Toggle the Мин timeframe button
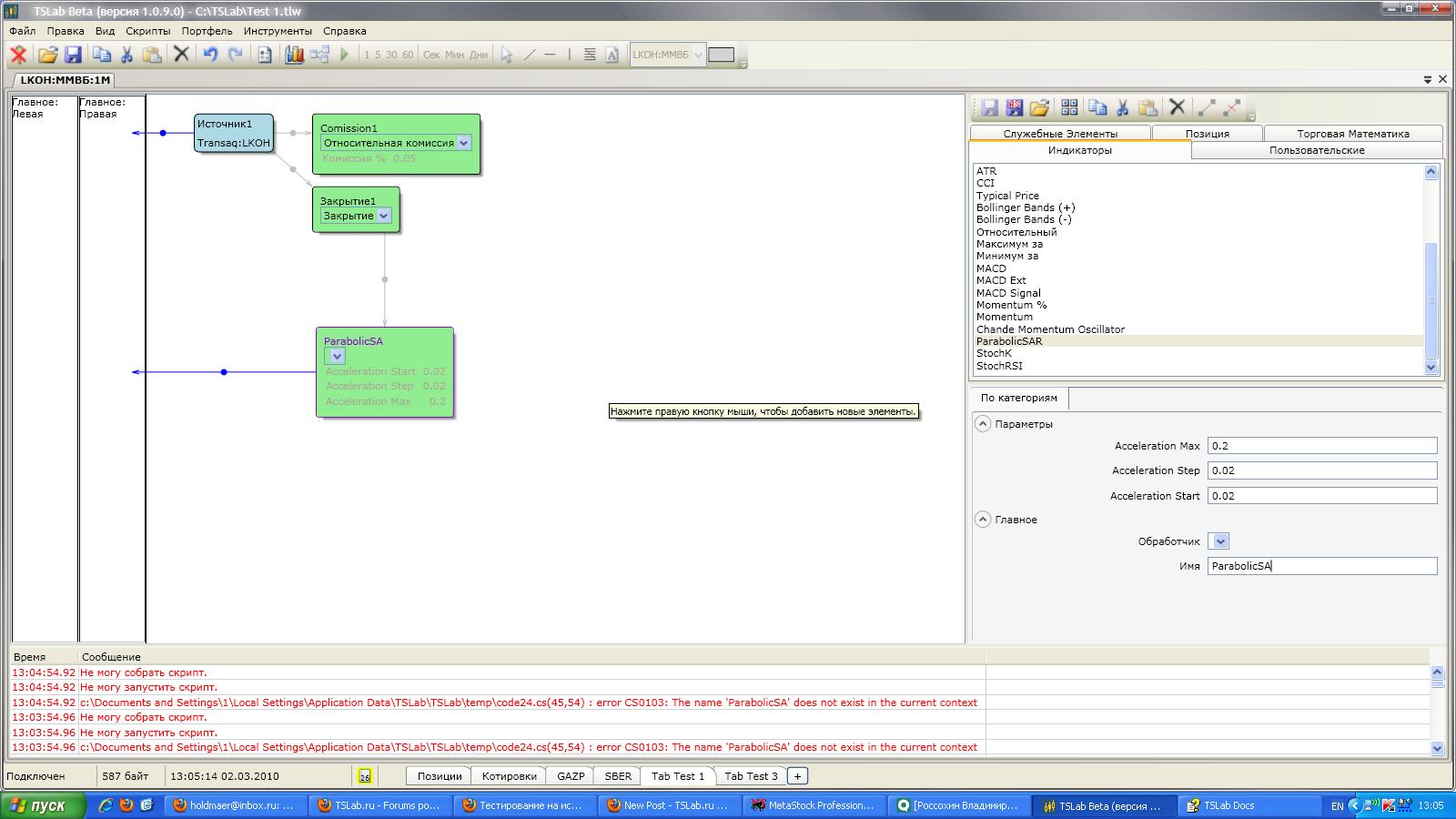Image resolution: width=1456 pixels, height=819 pixels. (x=454, y=55)
